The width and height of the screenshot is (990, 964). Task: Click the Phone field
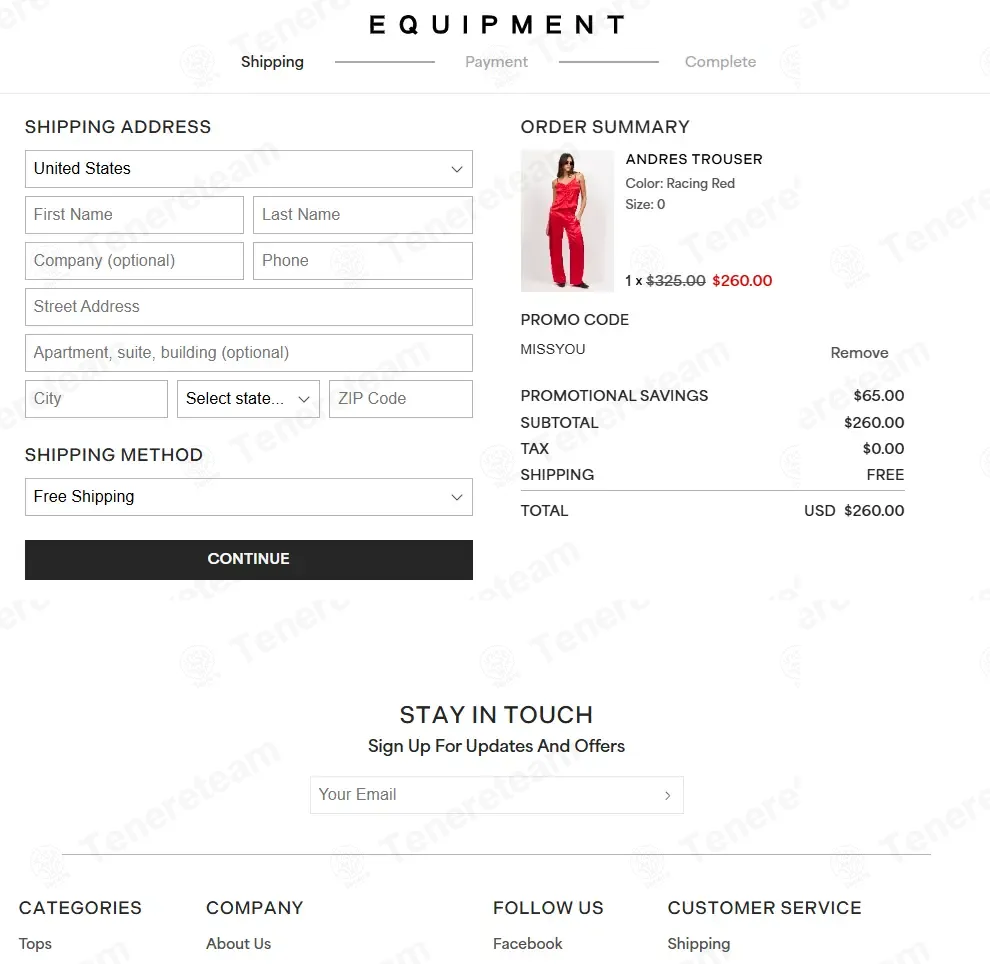(x=363, y=261)
